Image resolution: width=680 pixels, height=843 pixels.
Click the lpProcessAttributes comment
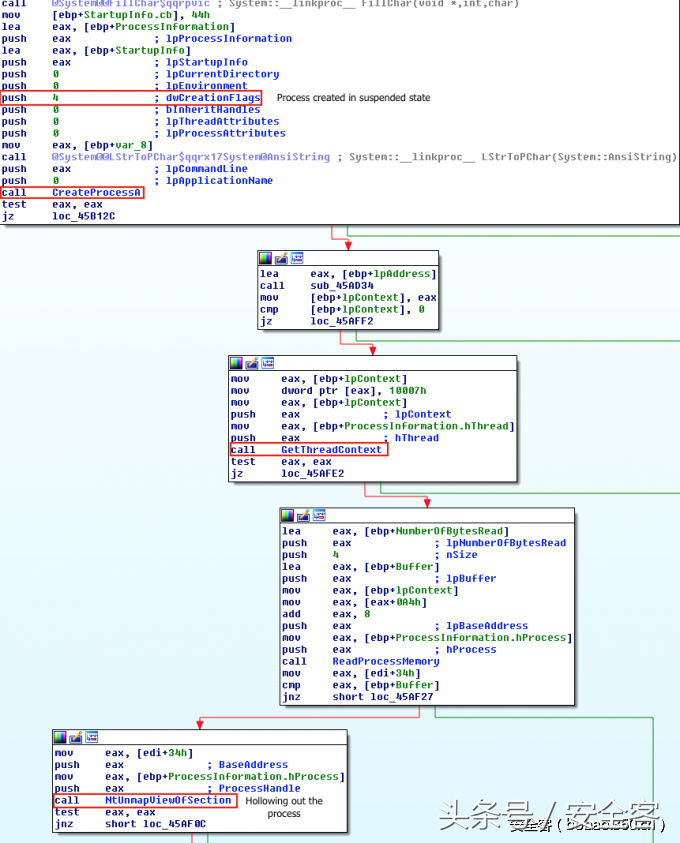225,133
